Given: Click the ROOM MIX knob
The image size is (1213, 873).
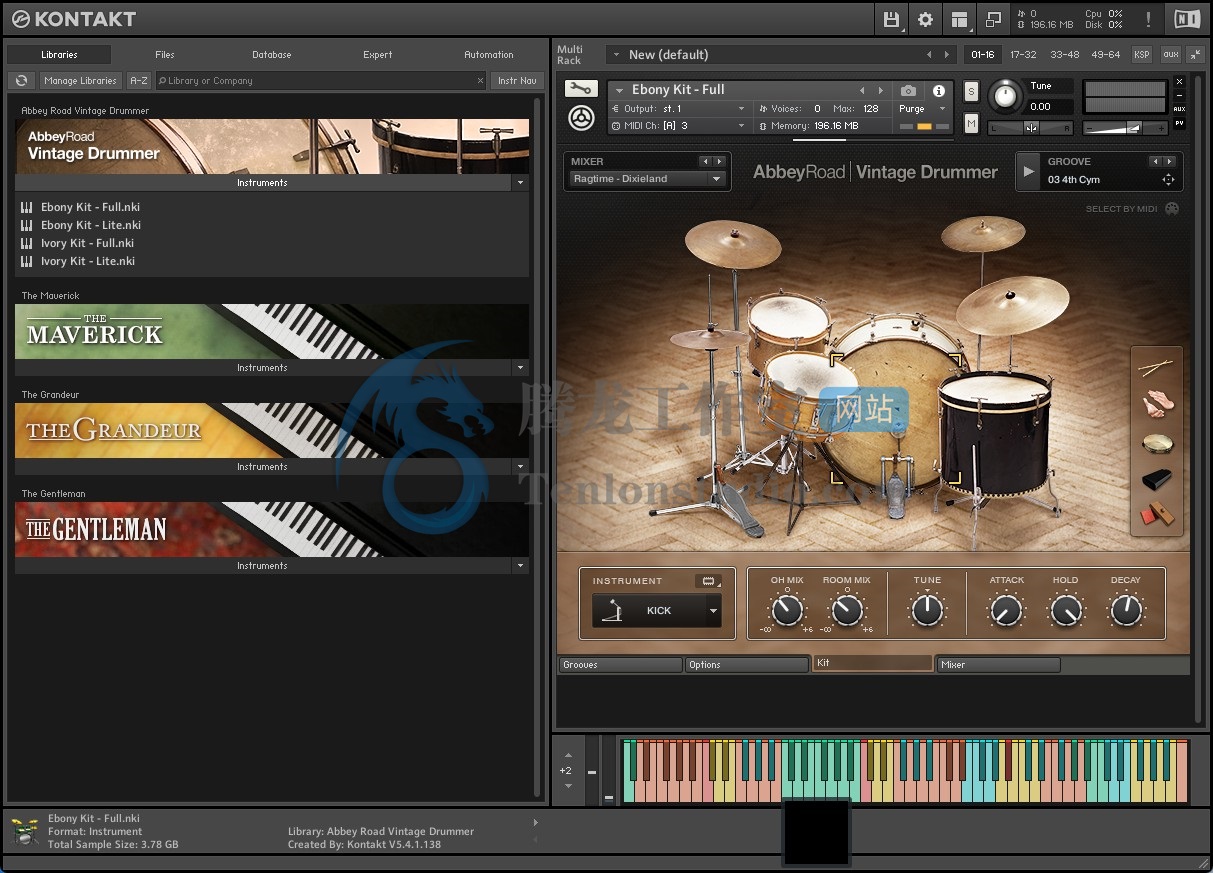Looking at the screenshot, I should pos(847,610).
